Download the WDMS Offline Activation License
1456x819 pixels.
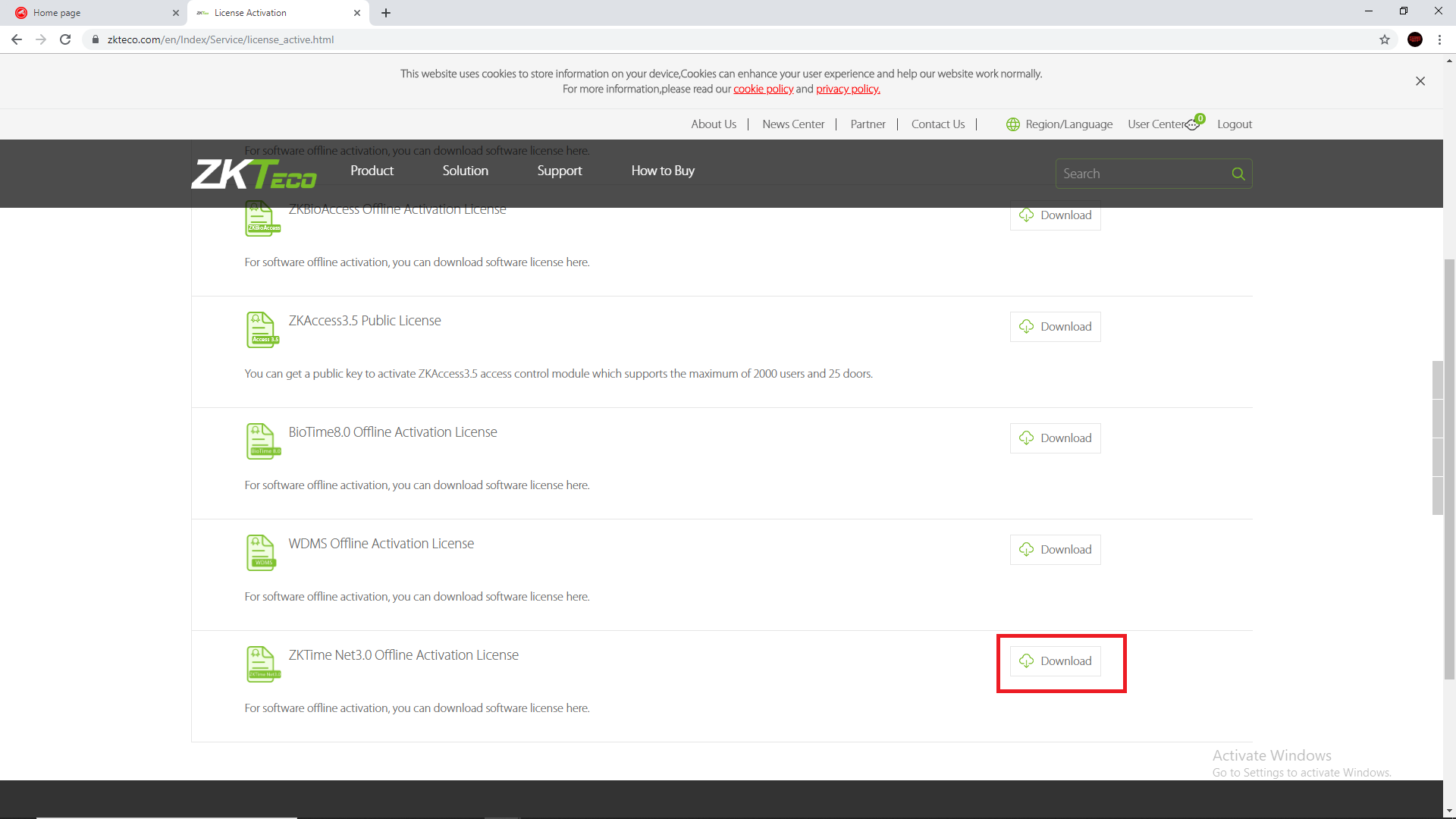click(1055, 550)
